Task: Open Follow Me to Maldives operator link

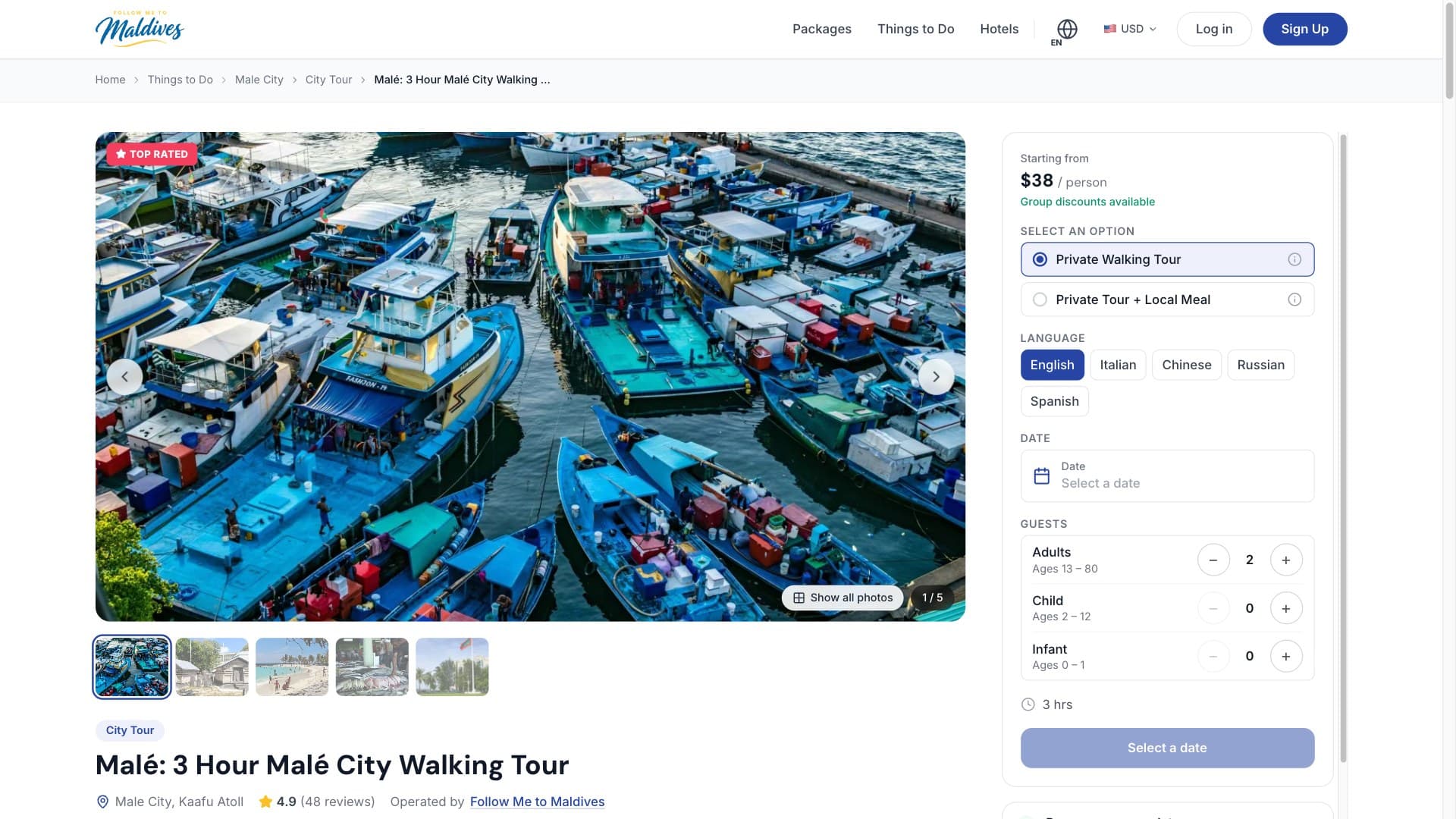Action: point(537,802)
